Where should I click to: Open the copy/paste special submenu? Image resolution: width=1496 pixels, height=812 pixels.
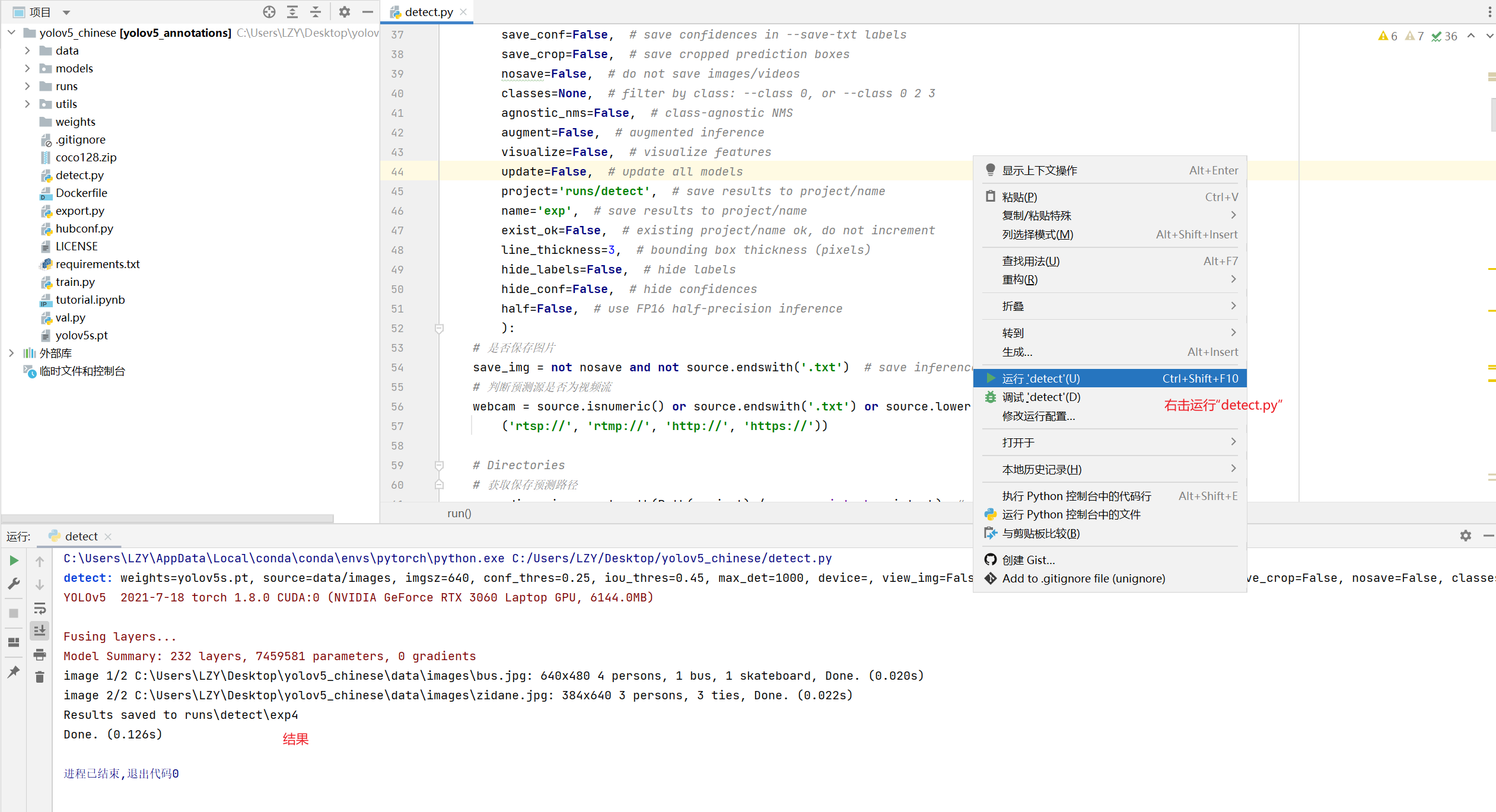1110,215
